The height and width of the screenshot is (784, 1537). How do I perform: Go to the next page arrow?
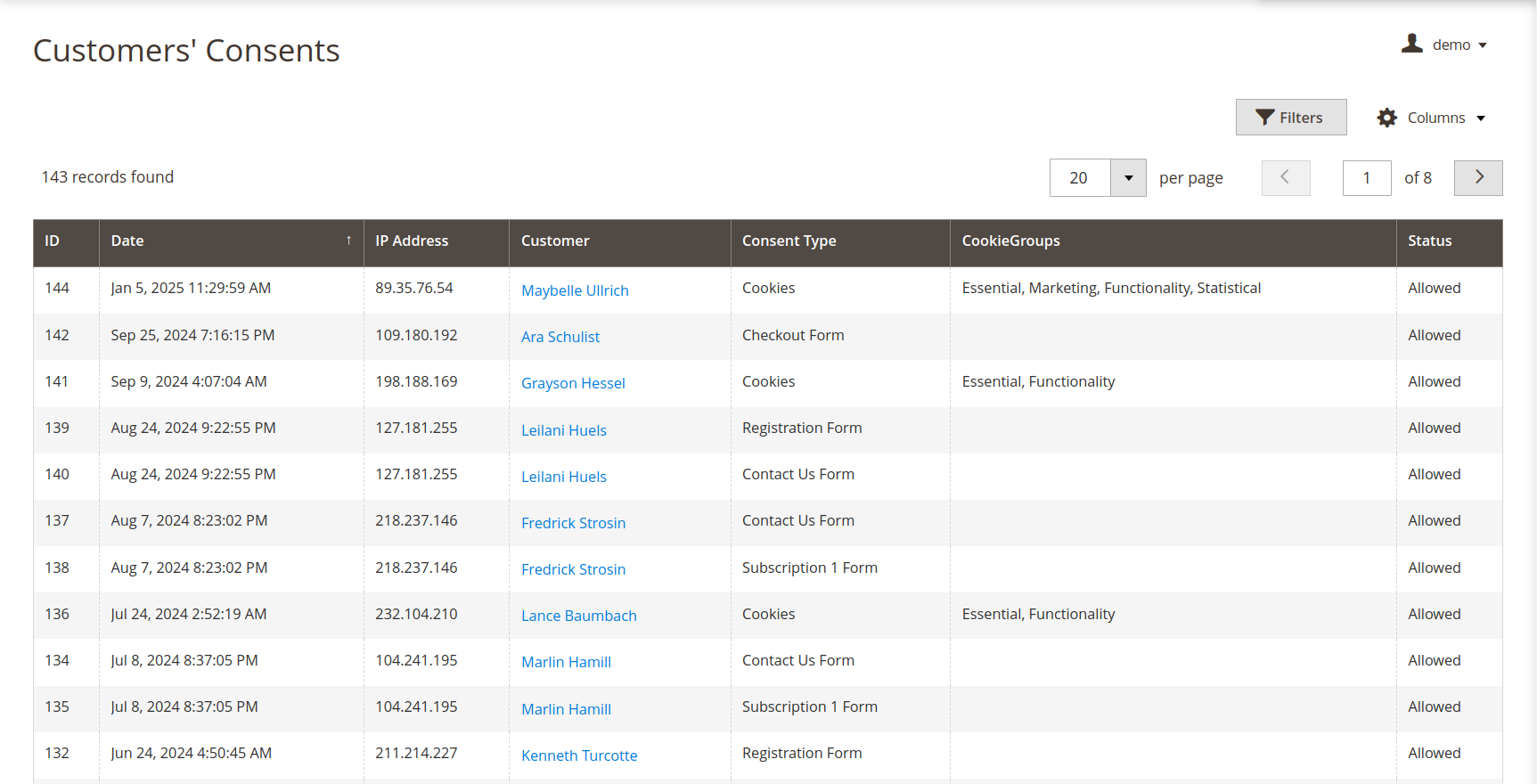(1477, 178)
